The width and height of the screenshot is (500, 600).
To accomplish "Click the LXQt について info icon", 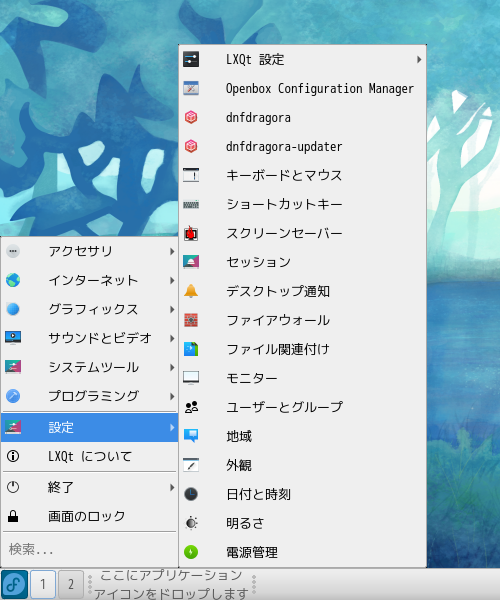I will [x=13, y=456].
